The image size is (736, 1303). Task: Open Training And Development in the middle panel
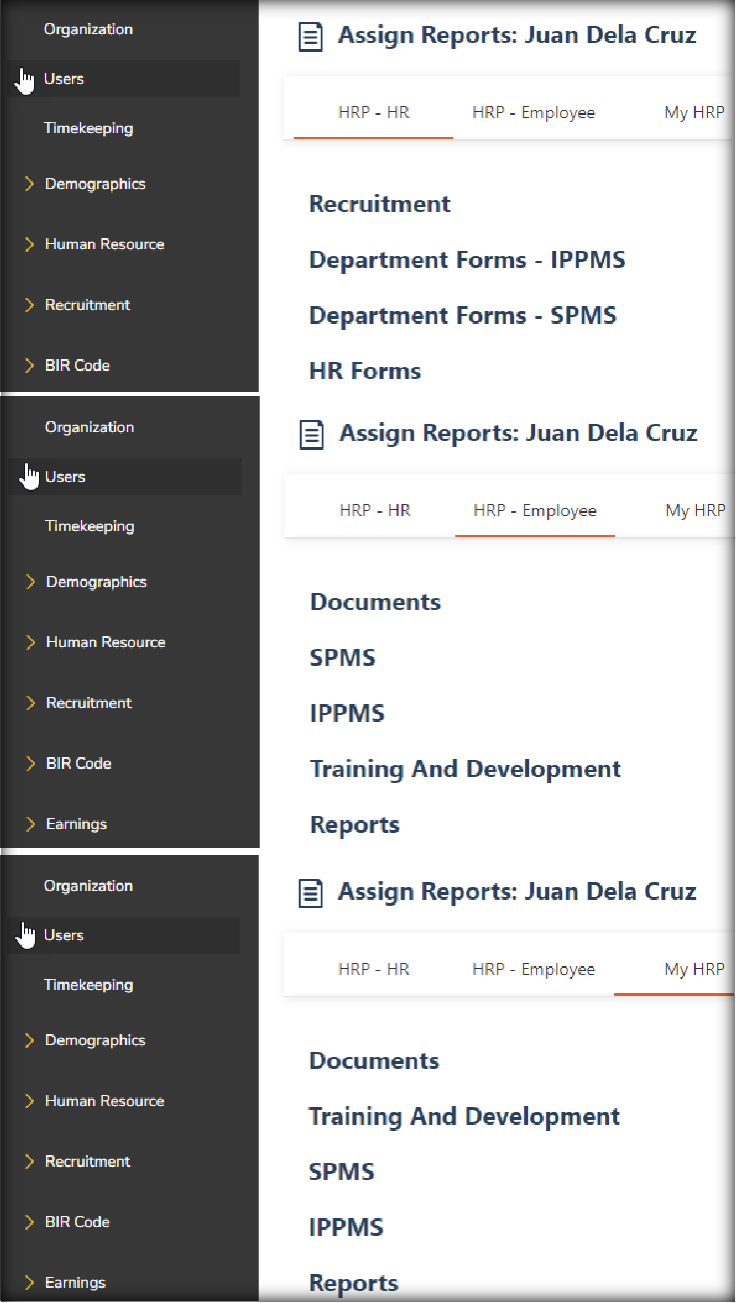point(465,769)
